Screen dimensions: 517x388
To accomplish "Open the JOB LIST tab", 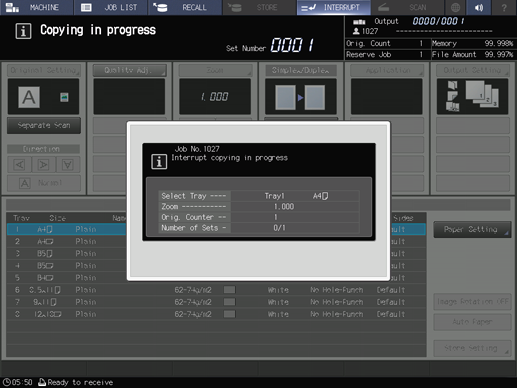I will 111,7.
